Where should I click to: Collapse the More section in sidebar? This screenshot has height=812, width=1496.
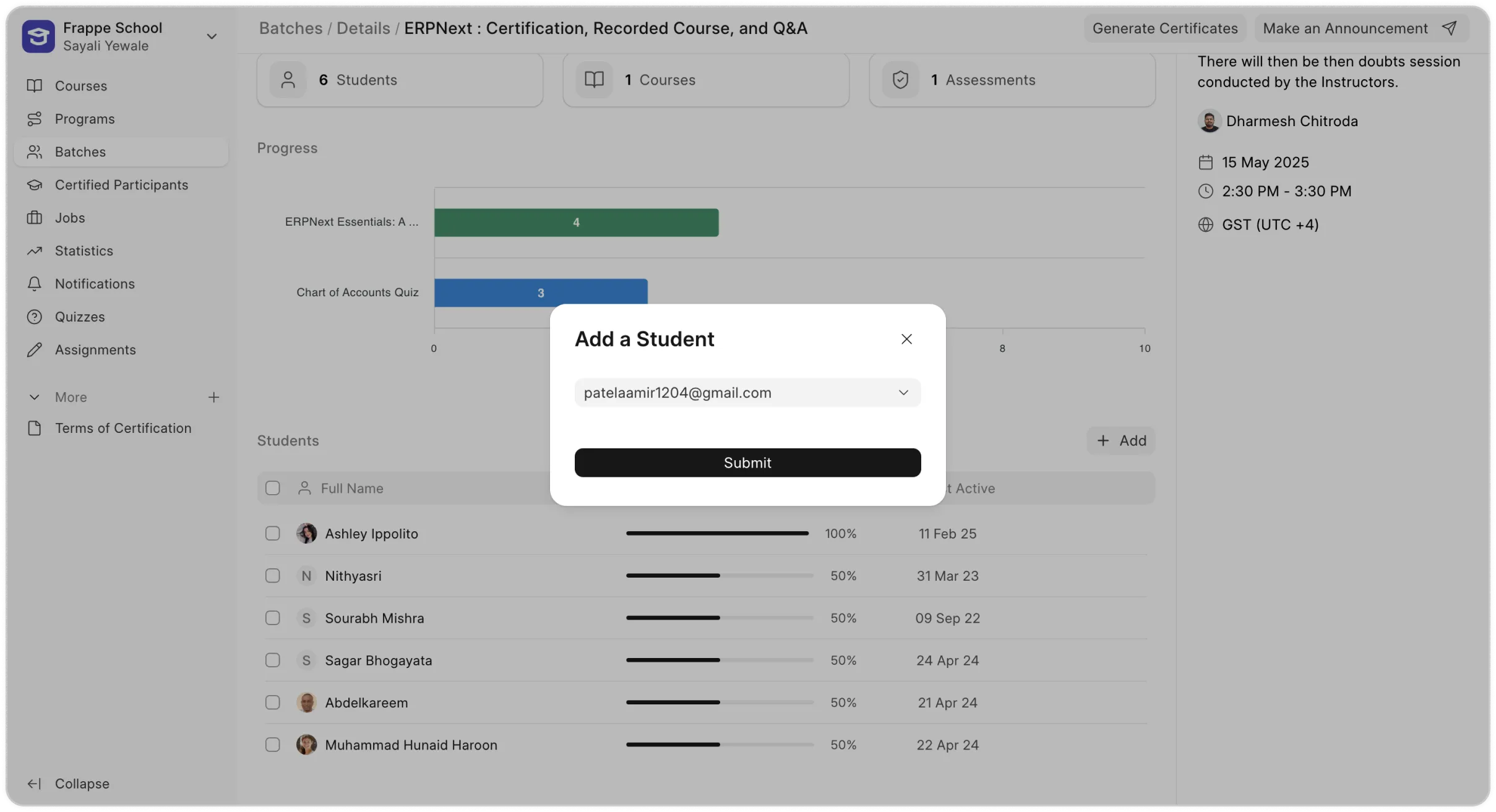point(35,397)
